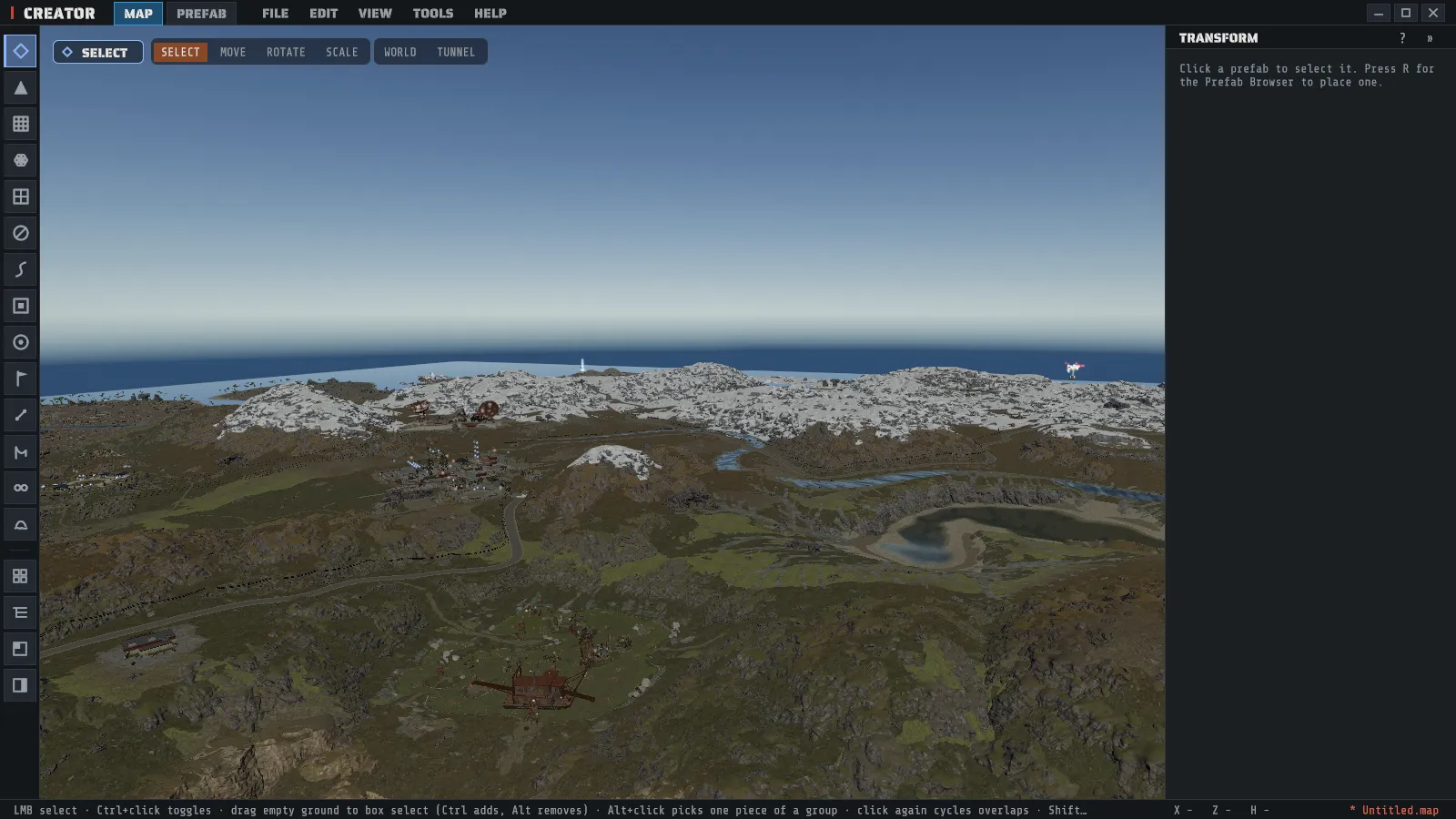Switch to the MAP tab

138,13
